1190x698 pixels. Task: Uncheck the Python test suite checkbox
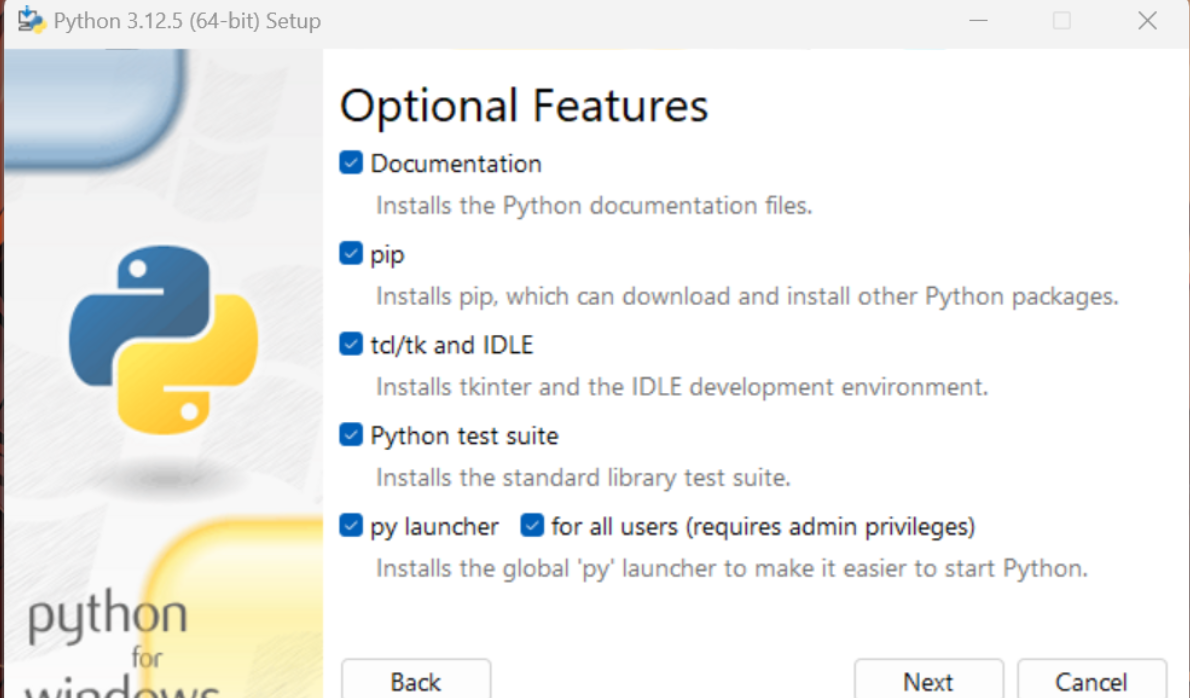pos(351,435)
